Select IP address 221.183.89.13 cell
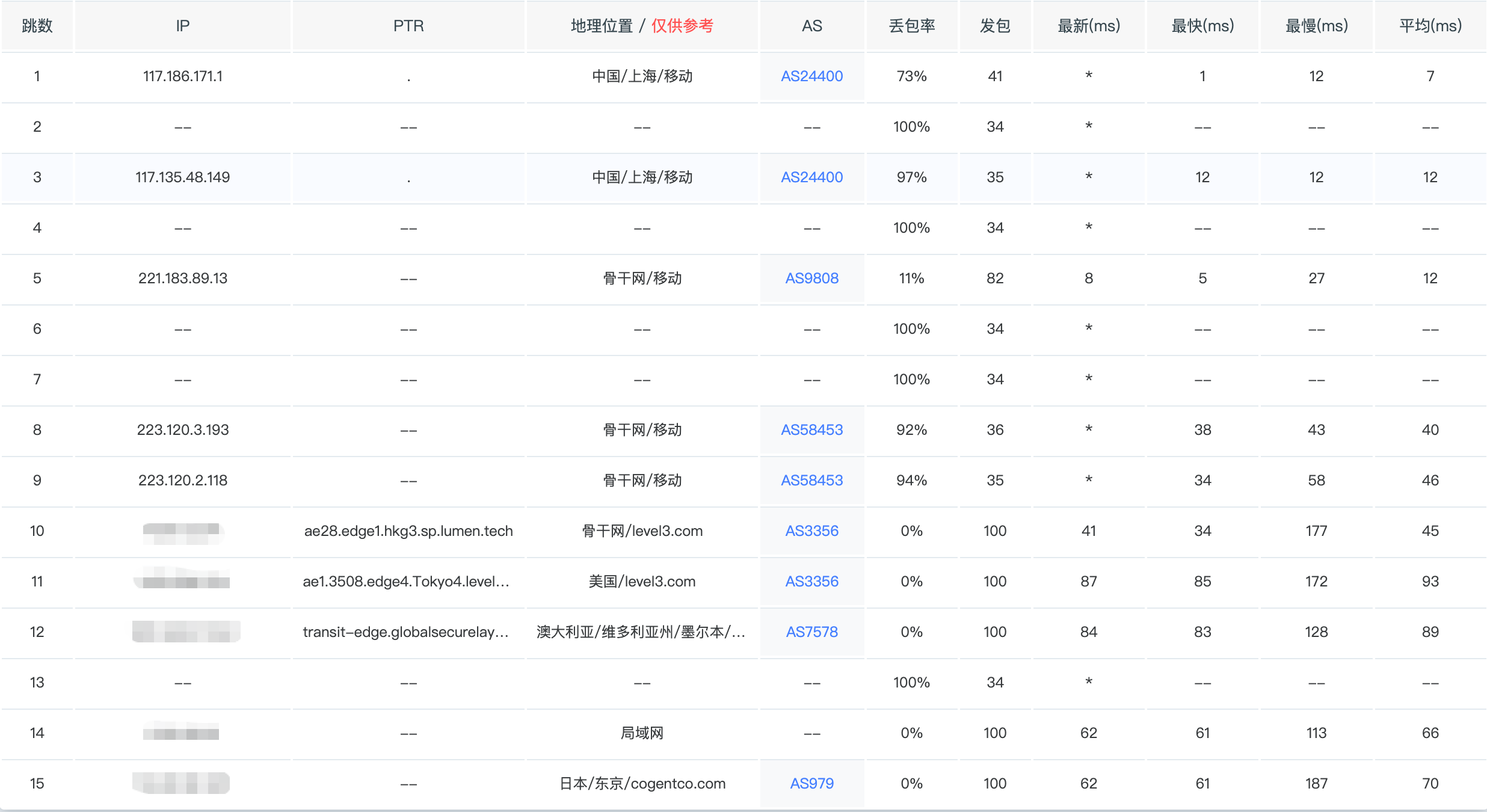This screenshot has height=812, width=1487. click(x=182, y=278)
